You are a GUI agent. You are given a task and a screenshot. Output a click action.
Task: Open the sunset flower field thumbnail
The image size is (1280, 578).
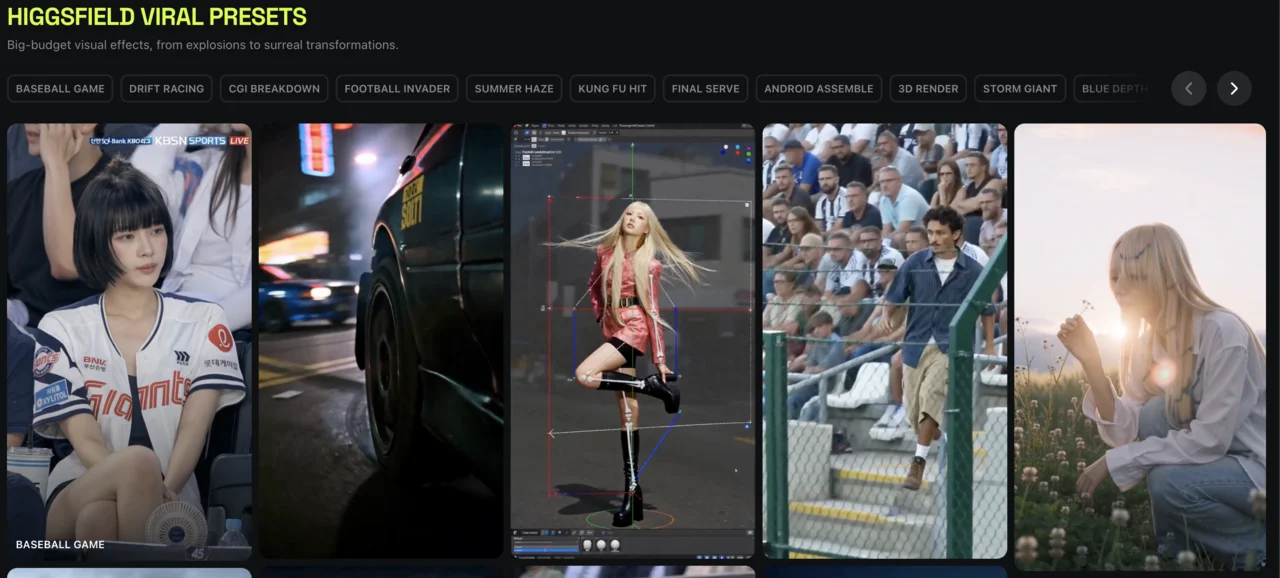tap(1140, 345)
